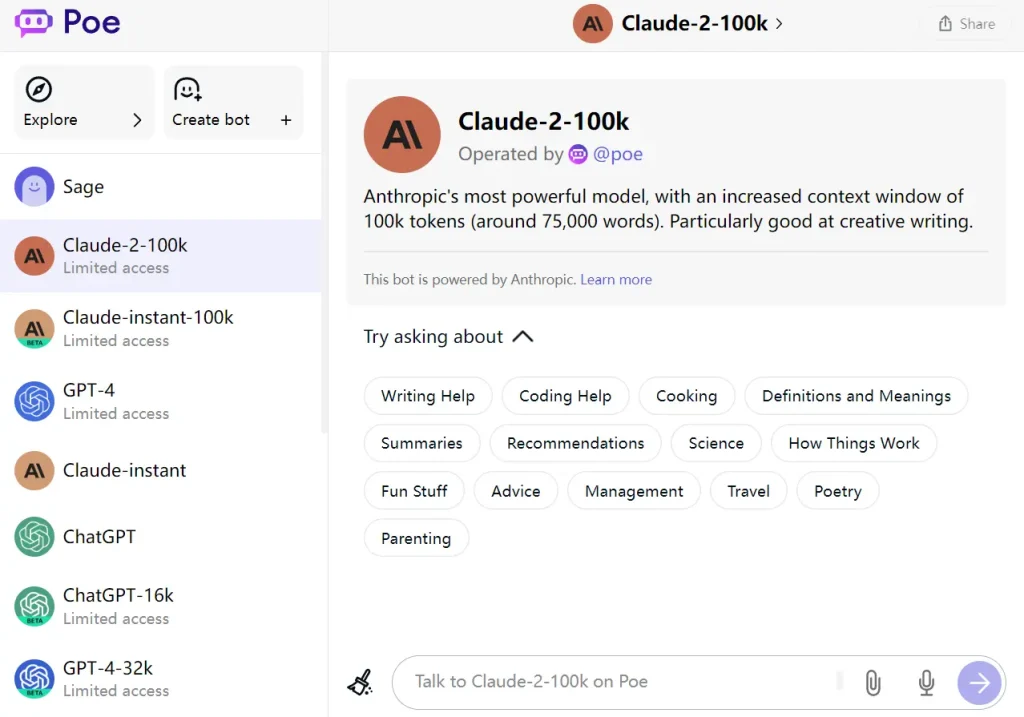Click the ChatGPT avatar icon
Viewport: 1024px width, 717px height.
[34, 537]
